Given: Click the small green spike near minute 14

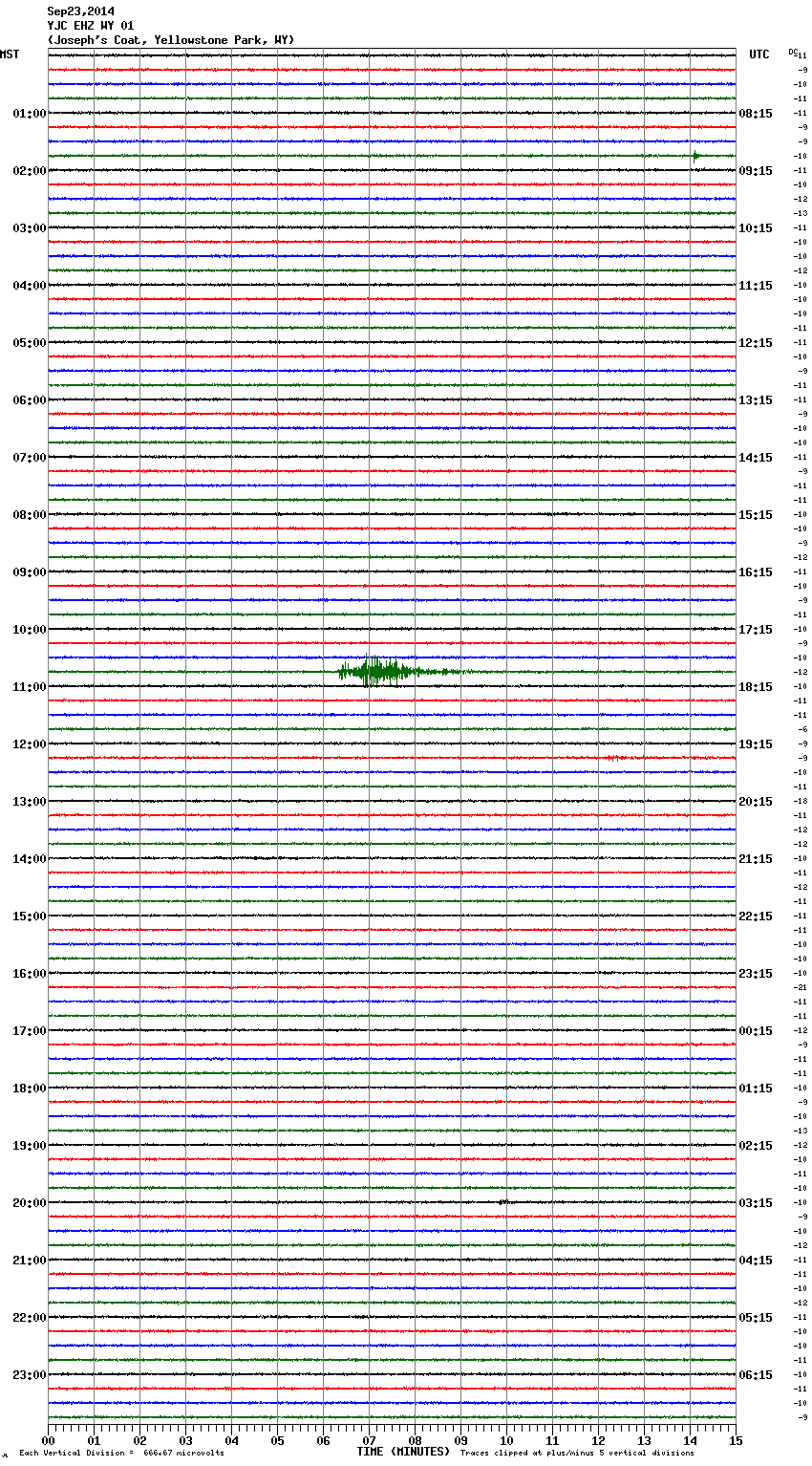Looking at the screenshot, I should (x=695, y=156).
